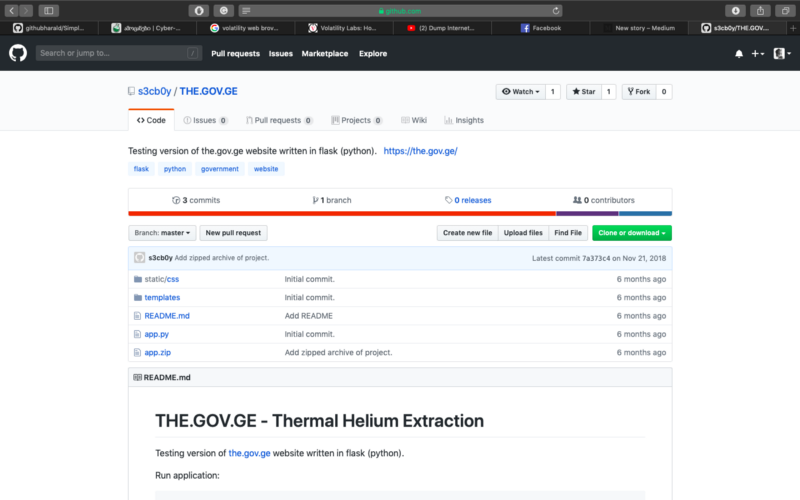Image resolution: width=800 pixels, height=500 pixels.
Task: Open Marketplace in the top navigation
Action: [x=324, y=54]
